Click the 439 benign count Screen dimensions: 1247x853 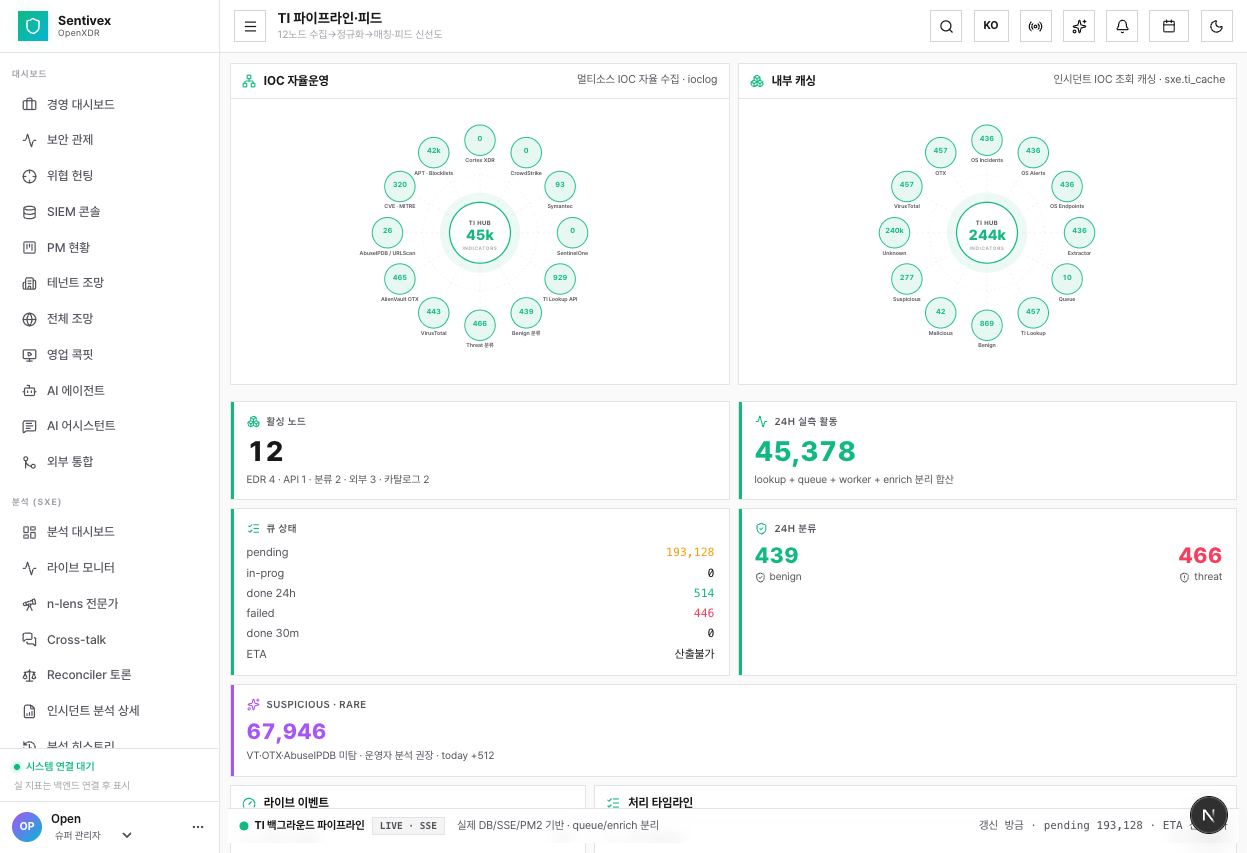pyautogui.click(x=777, y=556)
